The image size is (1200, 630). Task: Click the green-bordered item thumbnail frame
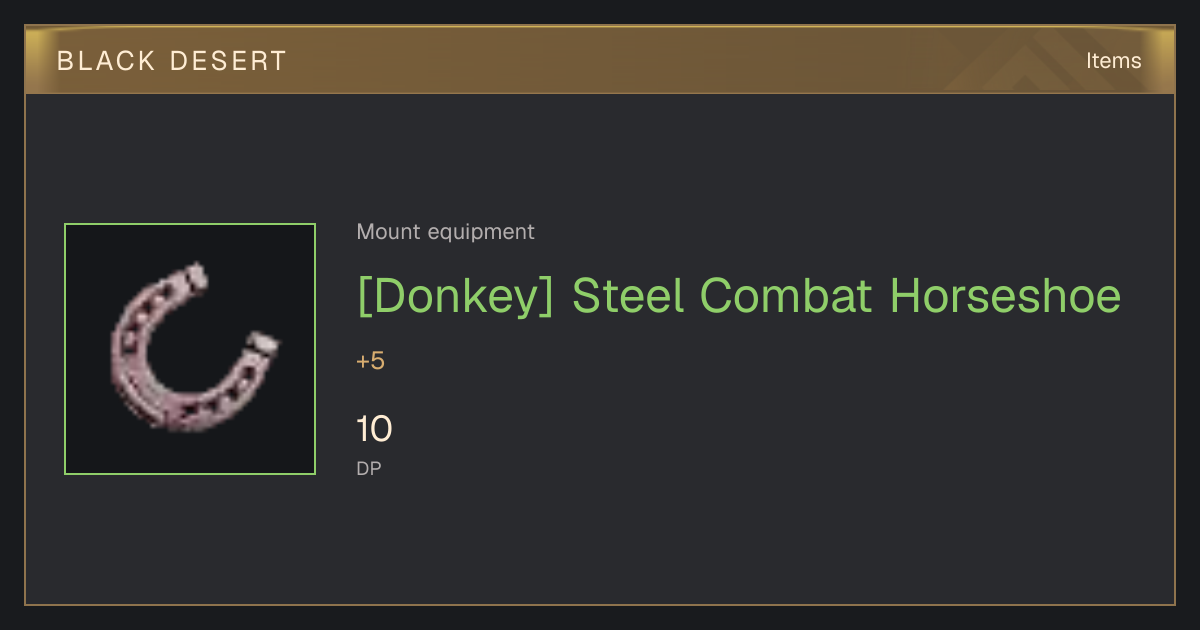pyautogui.click(x=190, y=349)
